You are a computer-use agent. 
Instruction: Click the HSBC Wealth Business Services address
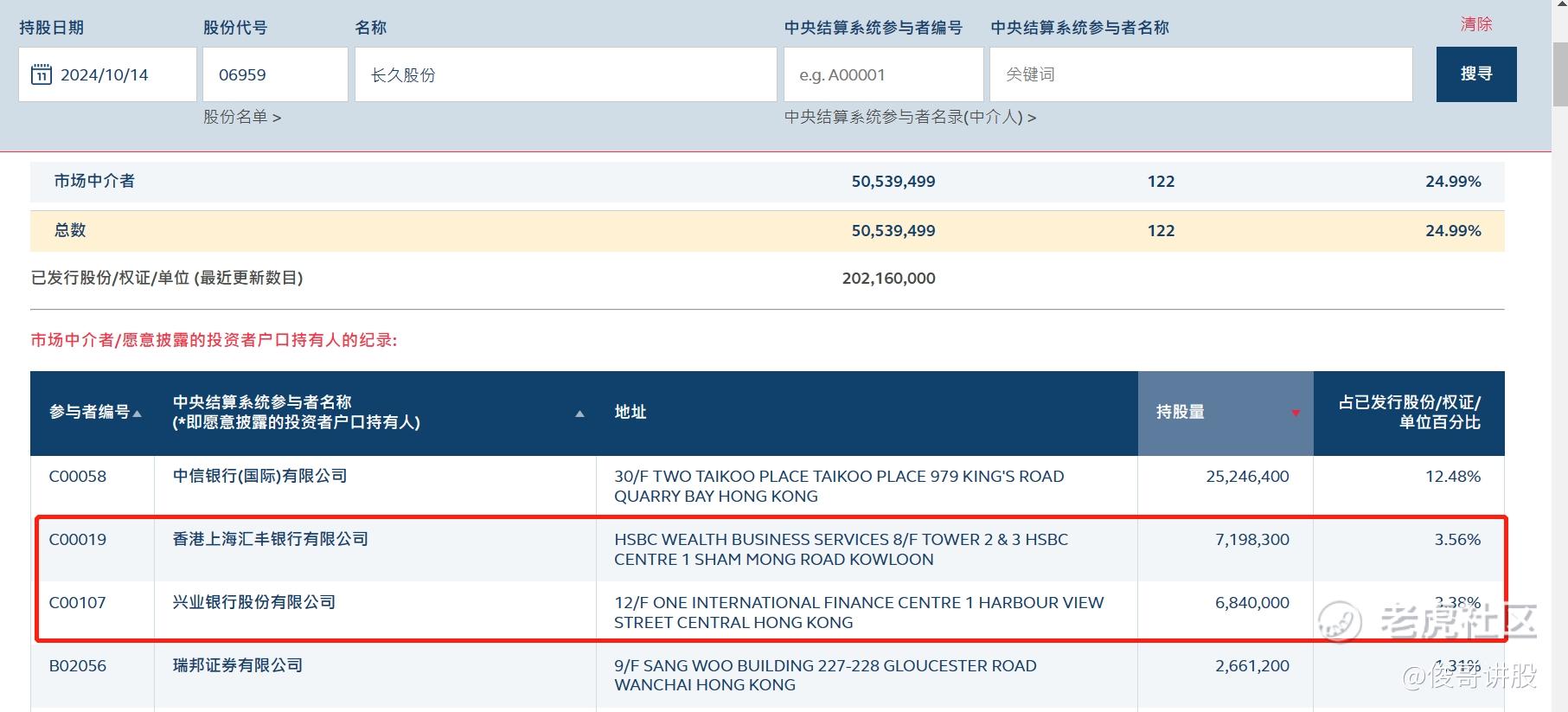841,549
